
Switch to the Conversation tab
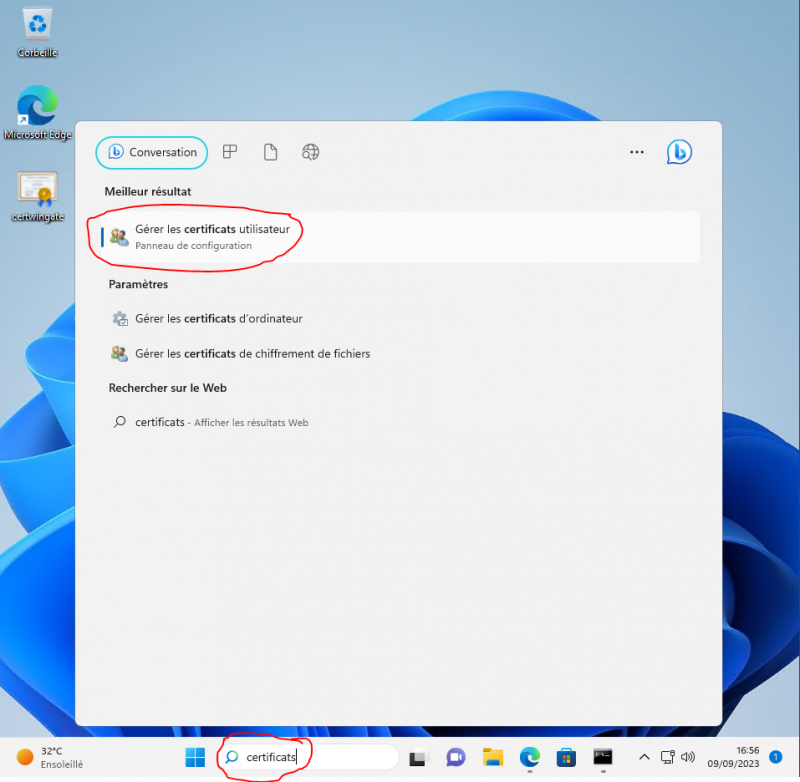point(151,152)
